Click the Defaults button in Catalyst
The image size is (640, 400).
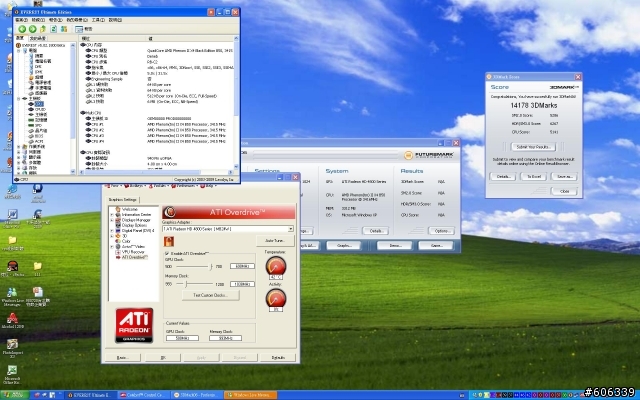(x=278, y=358)
